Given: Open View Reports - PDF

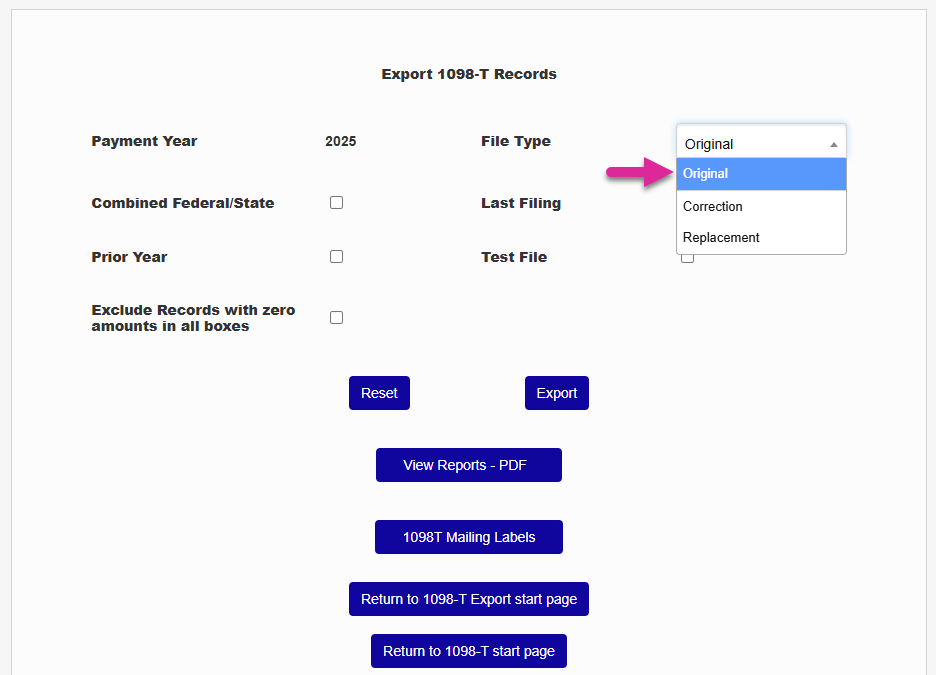Looking at the screenshot, I should (x=468, y=465).
